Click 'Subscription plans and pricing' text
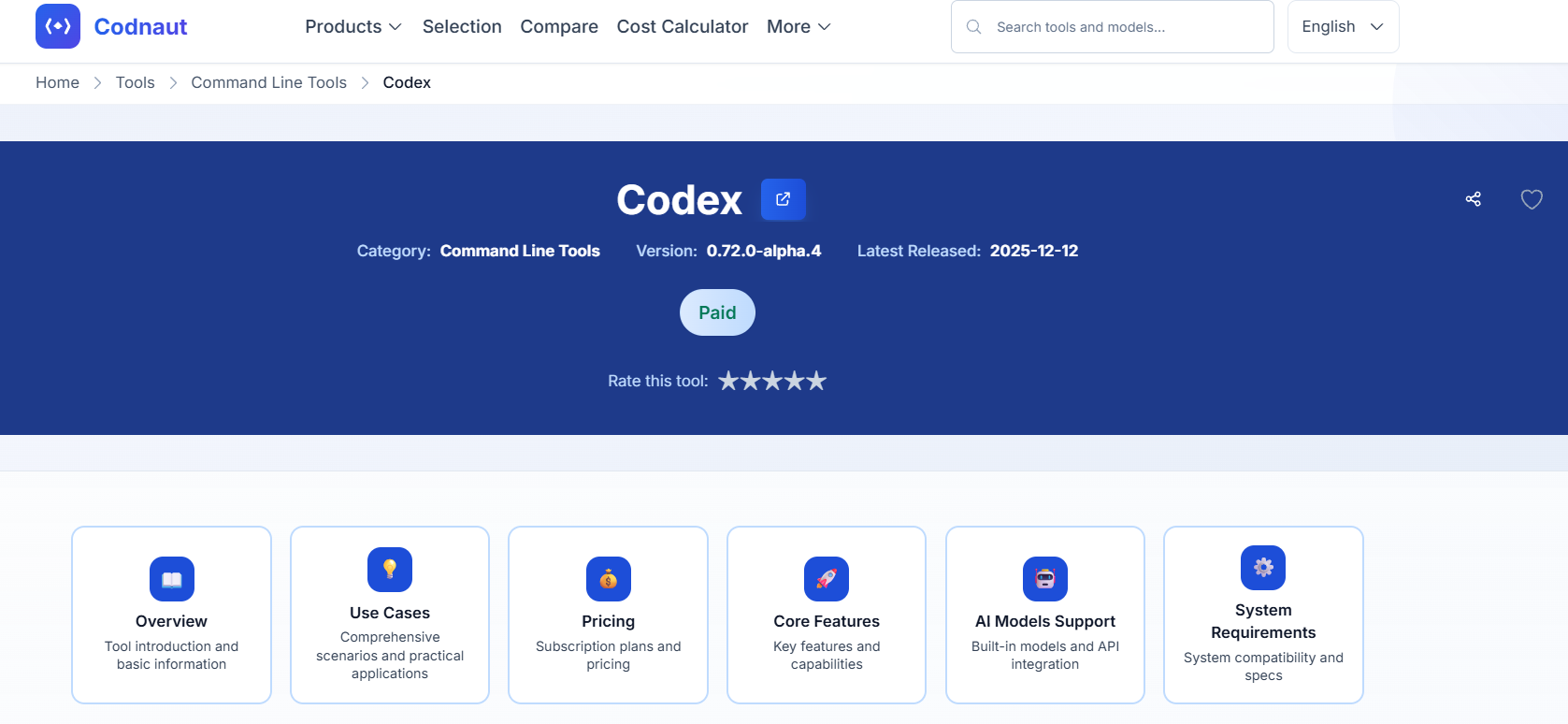This screenshot has width=1568, height=724. tap(609, 655)
